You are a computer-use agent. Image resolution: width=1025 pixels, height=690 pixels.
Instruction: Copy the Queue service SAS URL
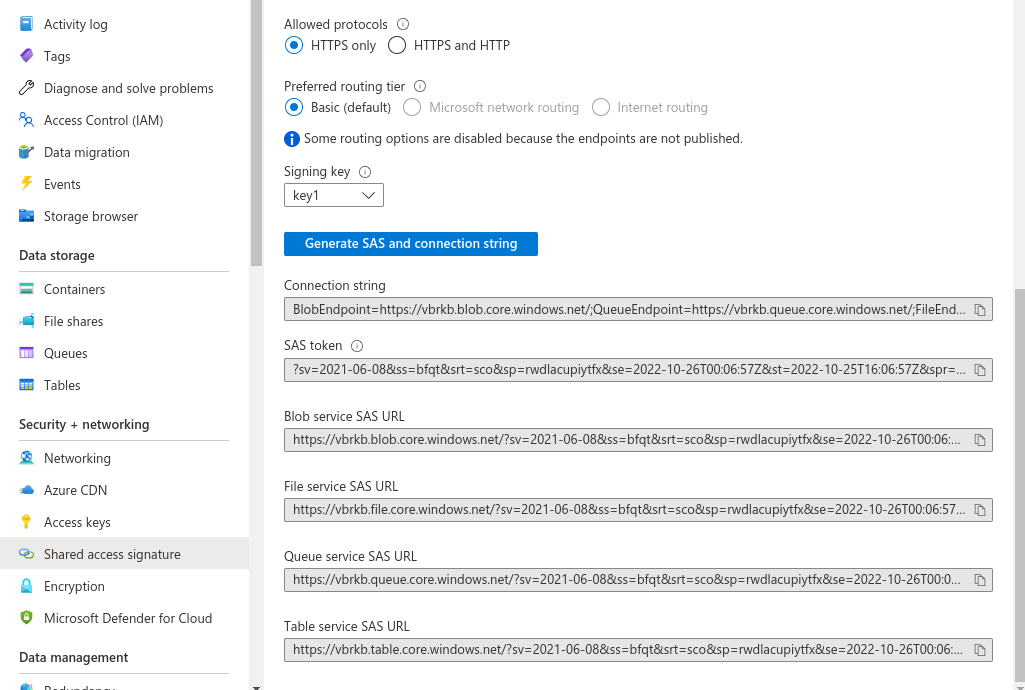980,580
